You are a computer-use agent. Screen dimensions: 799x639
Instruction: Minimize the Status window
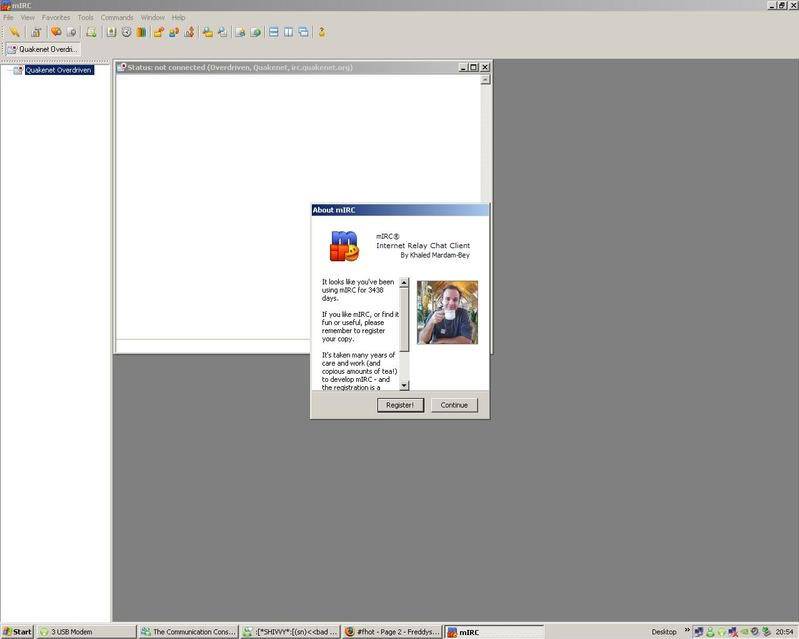pyautogui.click(x=463, y=67)
